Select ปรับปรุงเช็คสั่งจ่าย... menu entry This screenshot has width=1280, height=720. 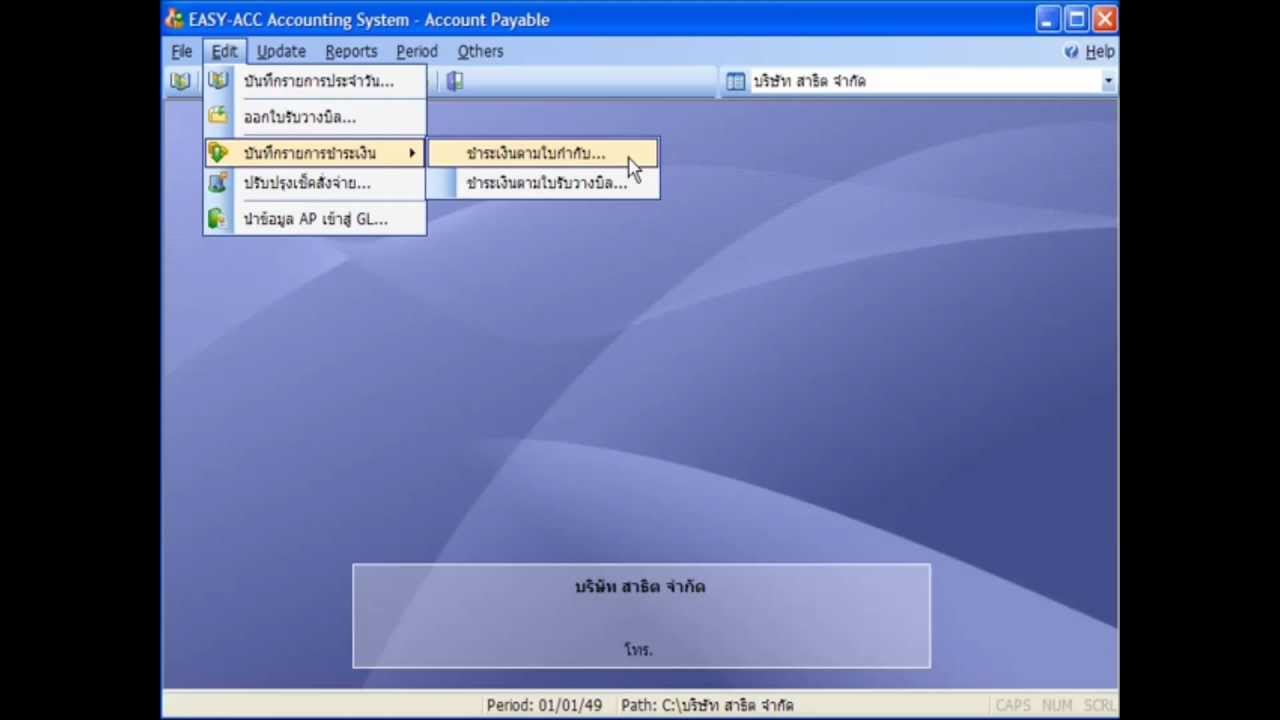[x=315, y=183]
